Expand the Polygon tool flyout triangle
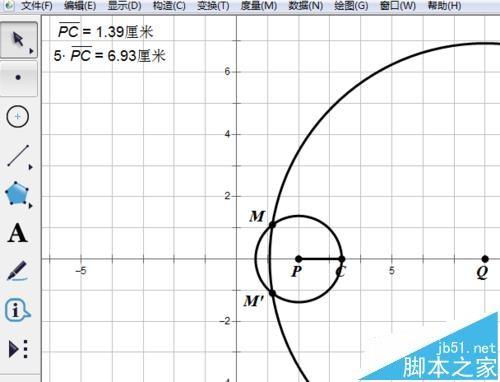 [31, 206]
